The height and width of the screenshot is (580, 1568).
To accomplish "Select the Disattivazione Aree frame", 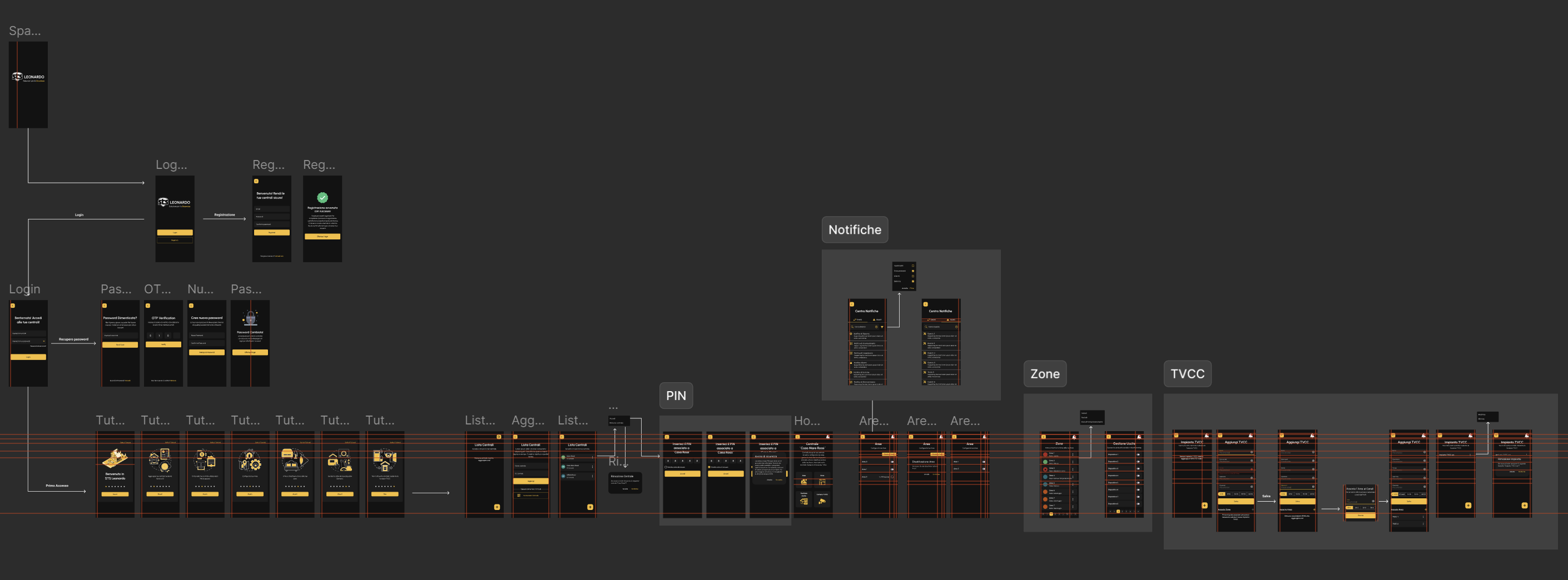I will (x=926, y=475).
